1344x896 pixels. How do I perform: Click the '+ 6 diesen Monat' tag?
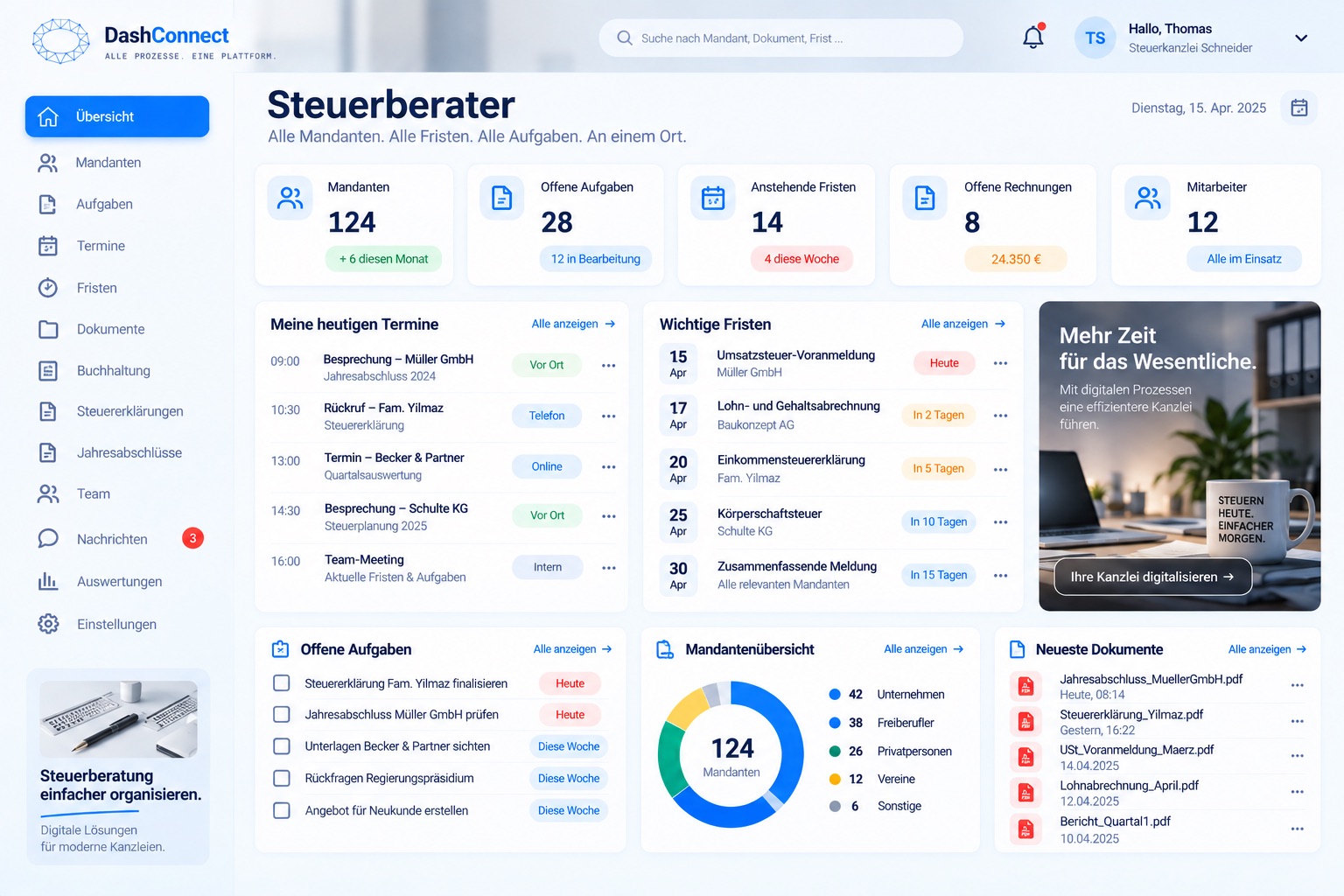click(x=384, y=259)
